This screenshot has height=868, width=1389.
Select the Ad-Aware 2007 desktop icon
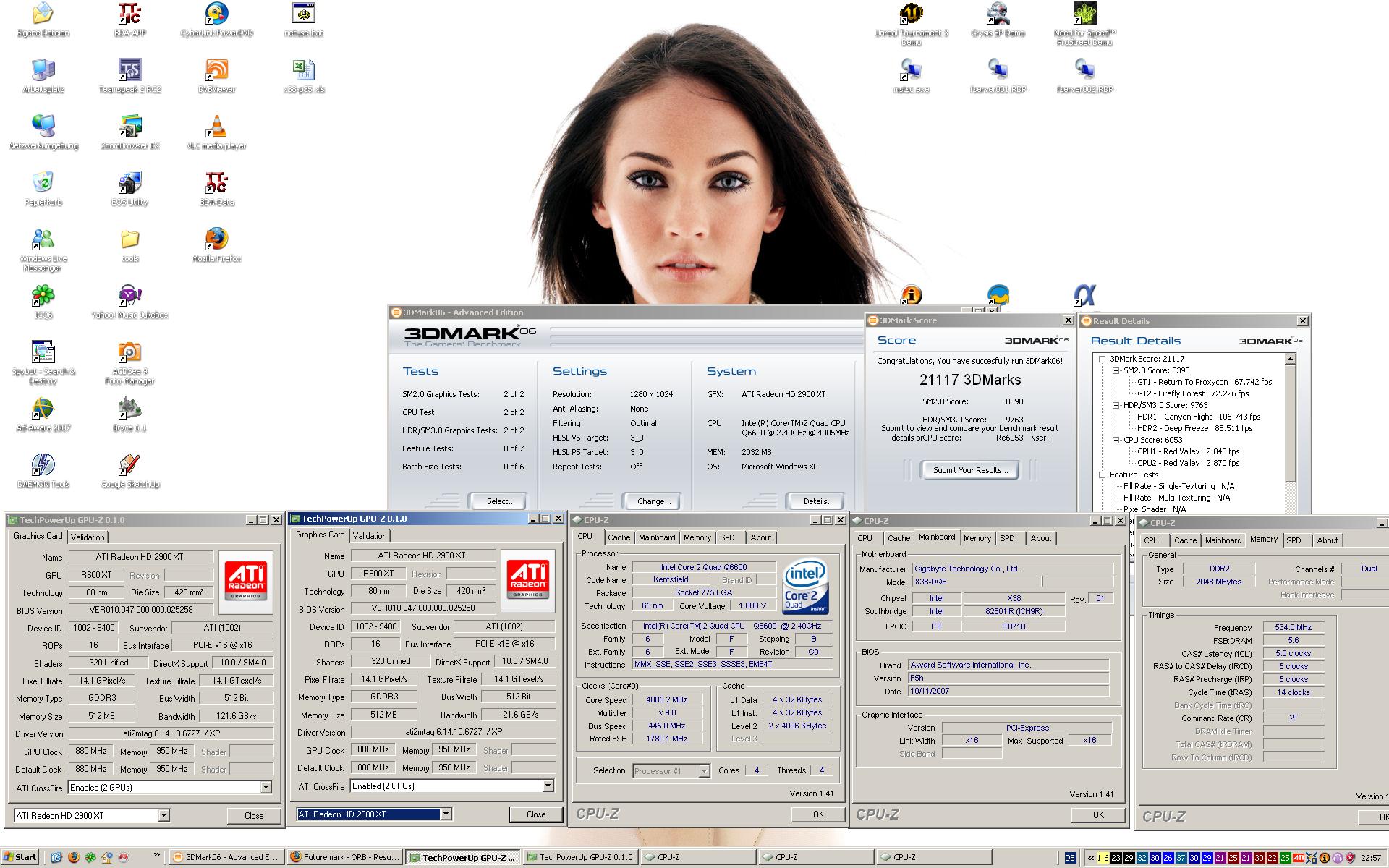coord(43,414)
